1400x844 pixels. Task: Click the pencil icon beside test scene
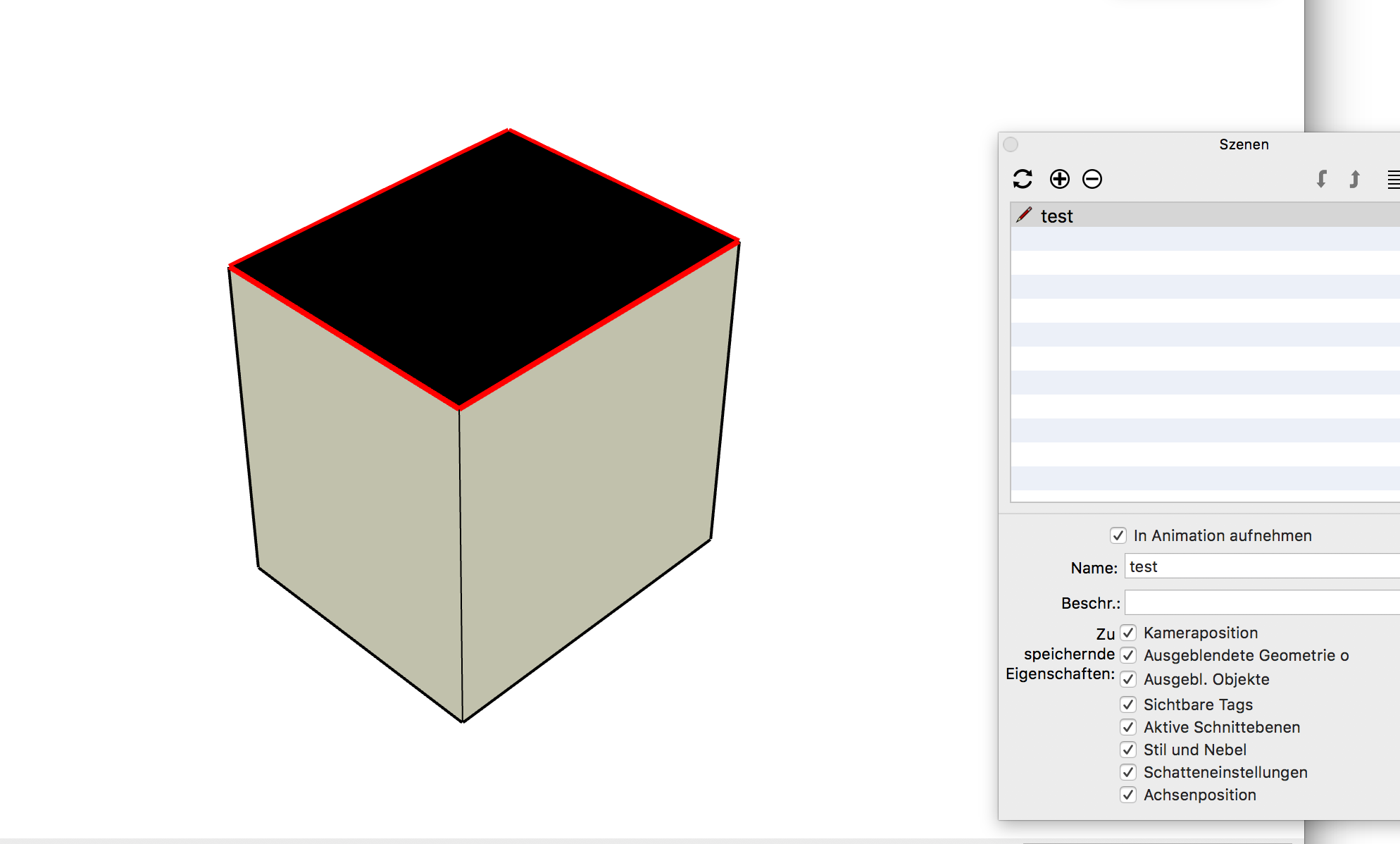pos(1024,215)
